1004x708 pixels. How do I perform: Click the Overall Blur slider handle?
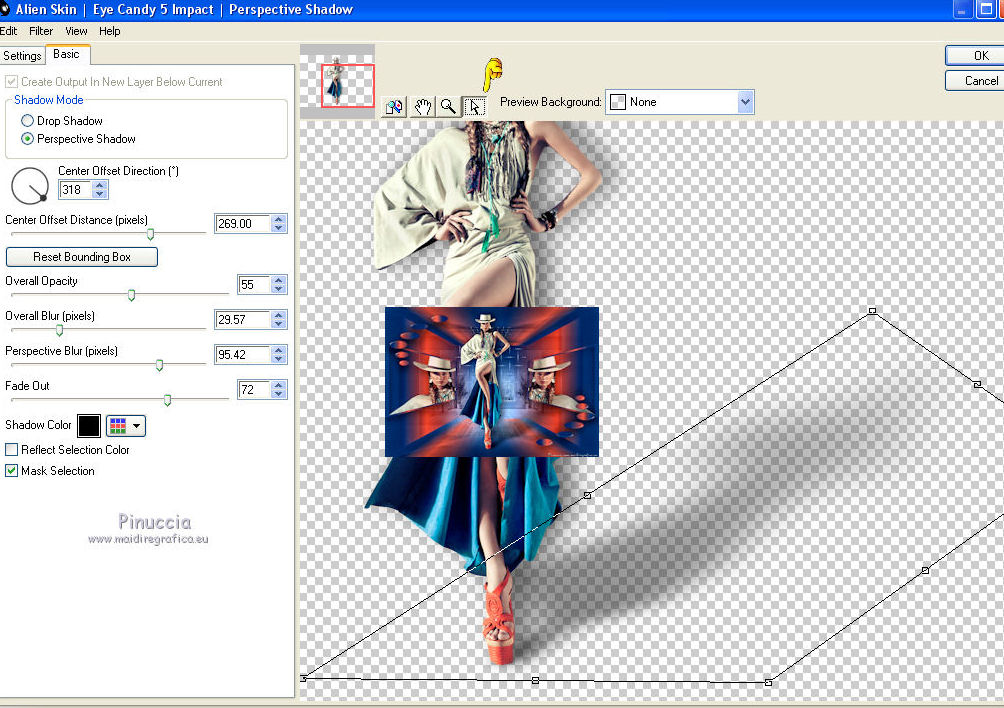[x=59, y=330]
